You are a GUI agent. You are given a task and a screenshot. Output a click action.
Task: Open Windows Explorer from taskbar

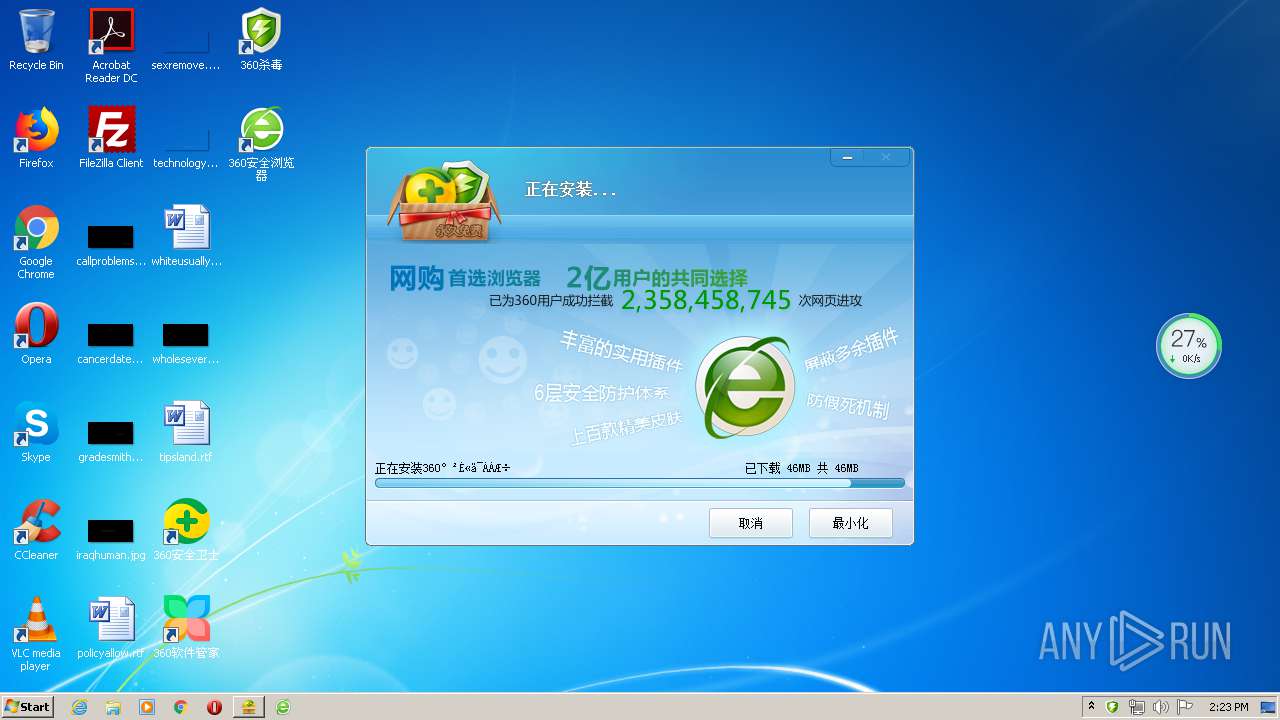pos(113,707)
